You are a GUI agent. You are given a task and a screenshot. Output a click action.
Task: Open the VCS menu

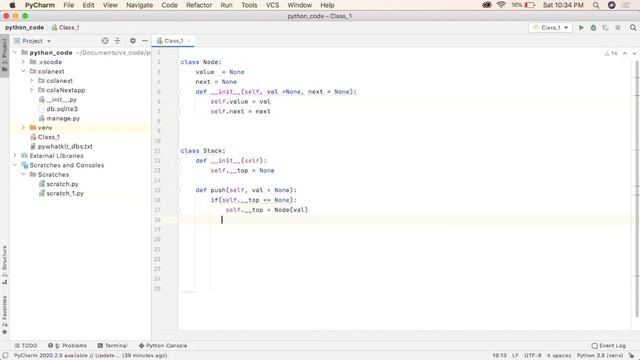click(272, 5)
